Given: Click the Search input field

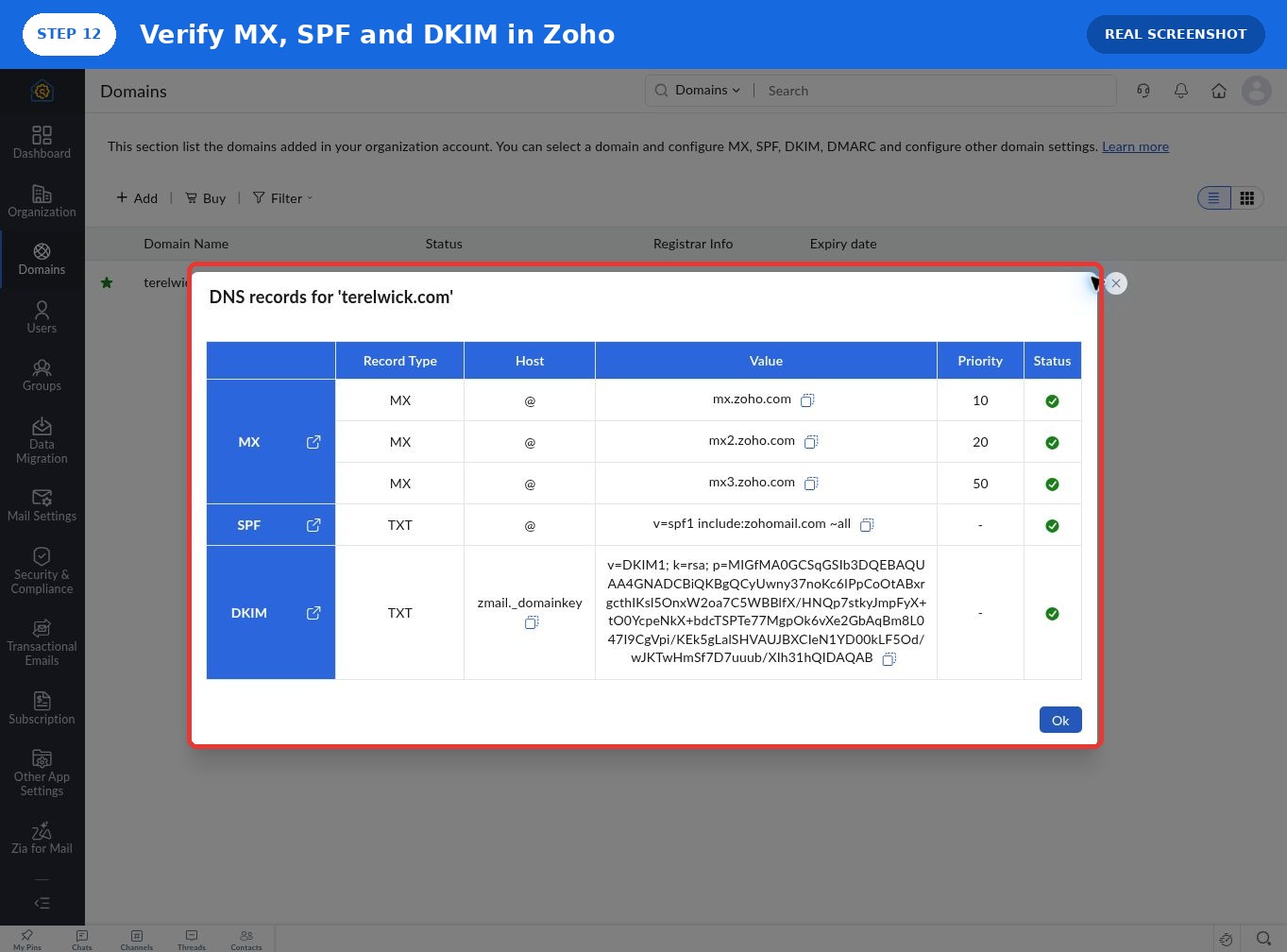Looking at the screenshot, I should tap(935, 91).
